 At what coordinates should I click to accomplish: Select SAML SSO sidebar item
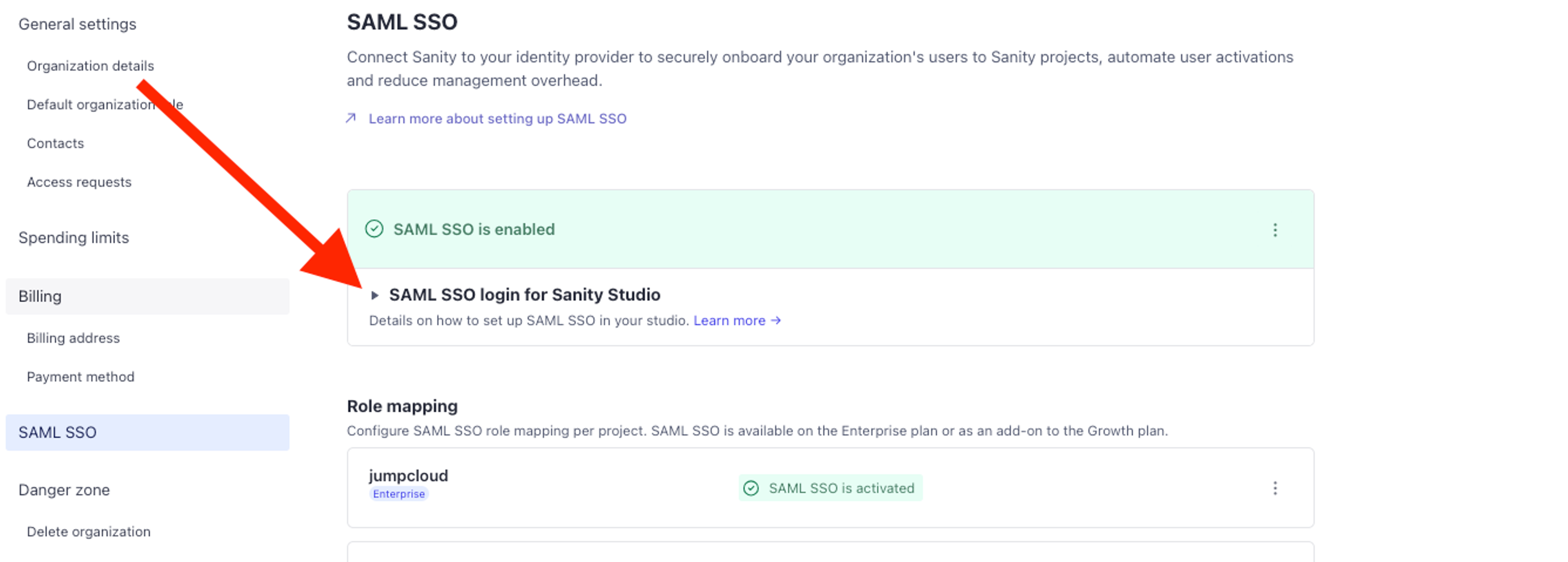(x=57, y=432)
